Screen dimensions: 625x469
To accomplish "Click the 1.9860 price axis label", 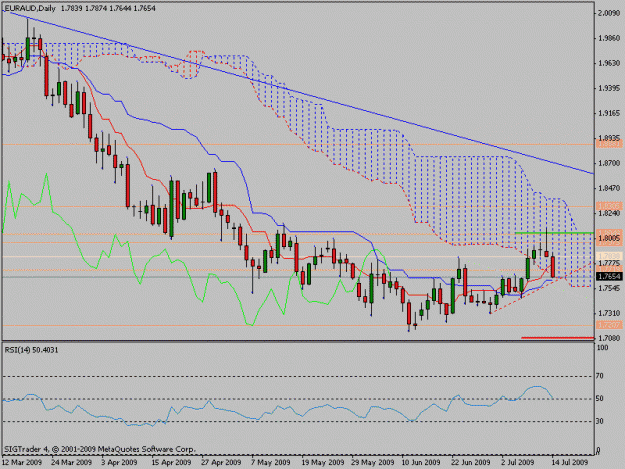I will click(609, 38).
